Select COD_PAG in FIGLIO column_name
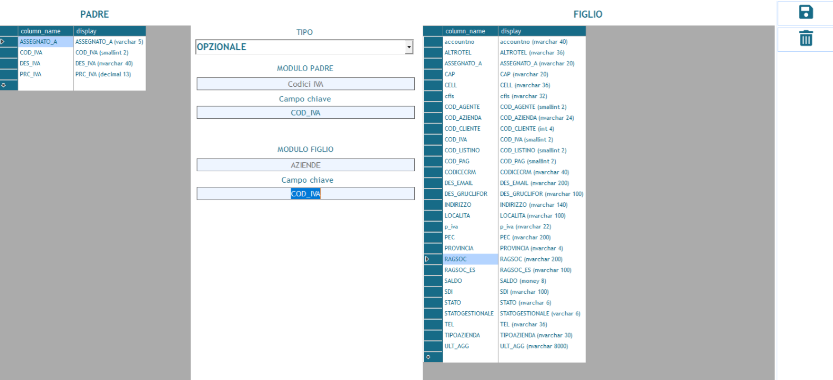Viewport: 833px width, 380px height. [x=471, y=161]
